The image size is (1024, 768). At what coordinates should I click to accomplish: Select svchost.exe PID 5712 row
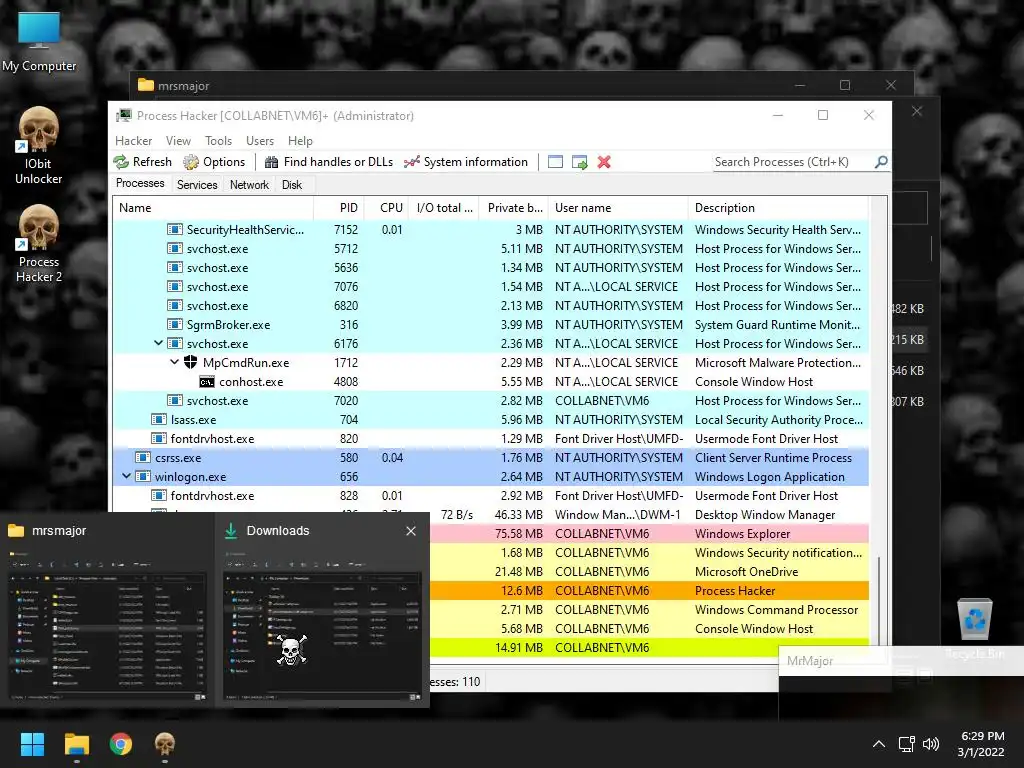click(490, 249)
